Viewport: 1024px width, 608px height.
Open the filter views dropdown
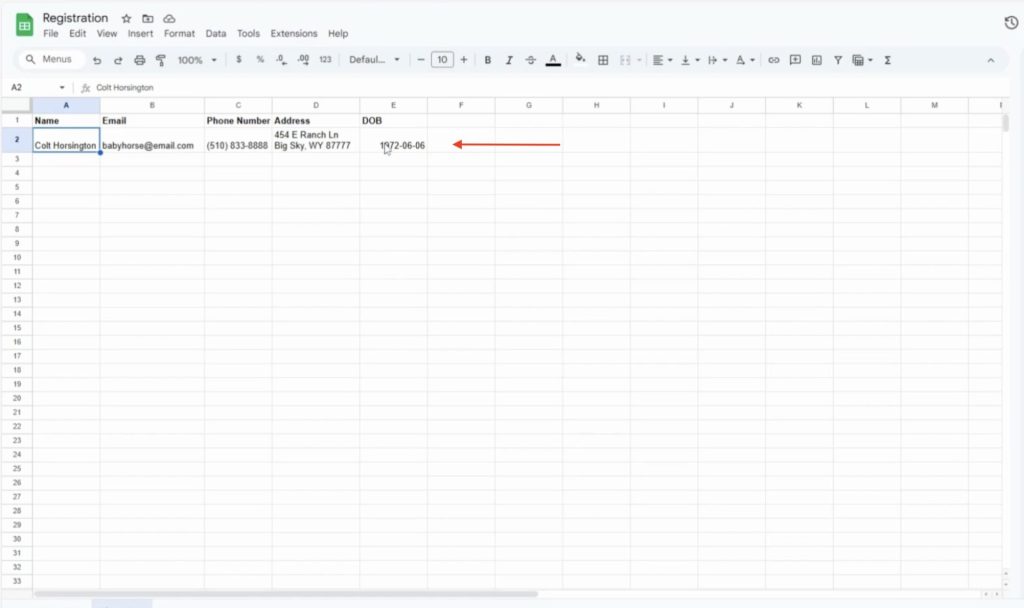(862, 60)
